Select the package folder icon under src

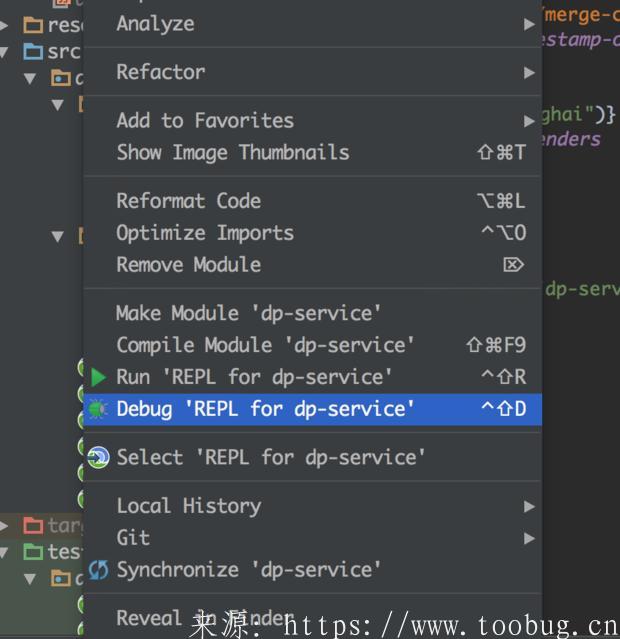61,78
